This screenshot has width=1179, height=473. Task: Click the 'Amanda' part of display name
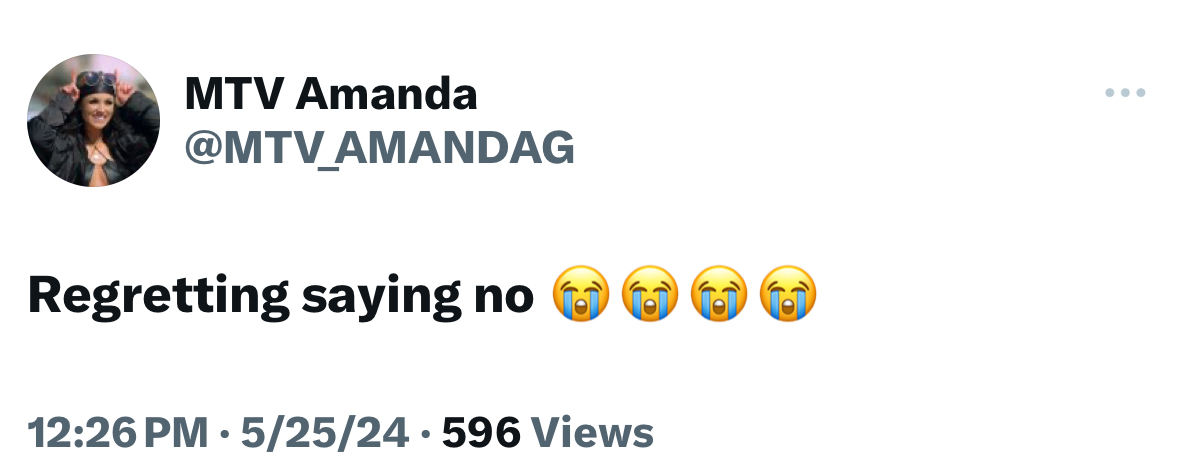pyautogui.click(x=386, y=94)
